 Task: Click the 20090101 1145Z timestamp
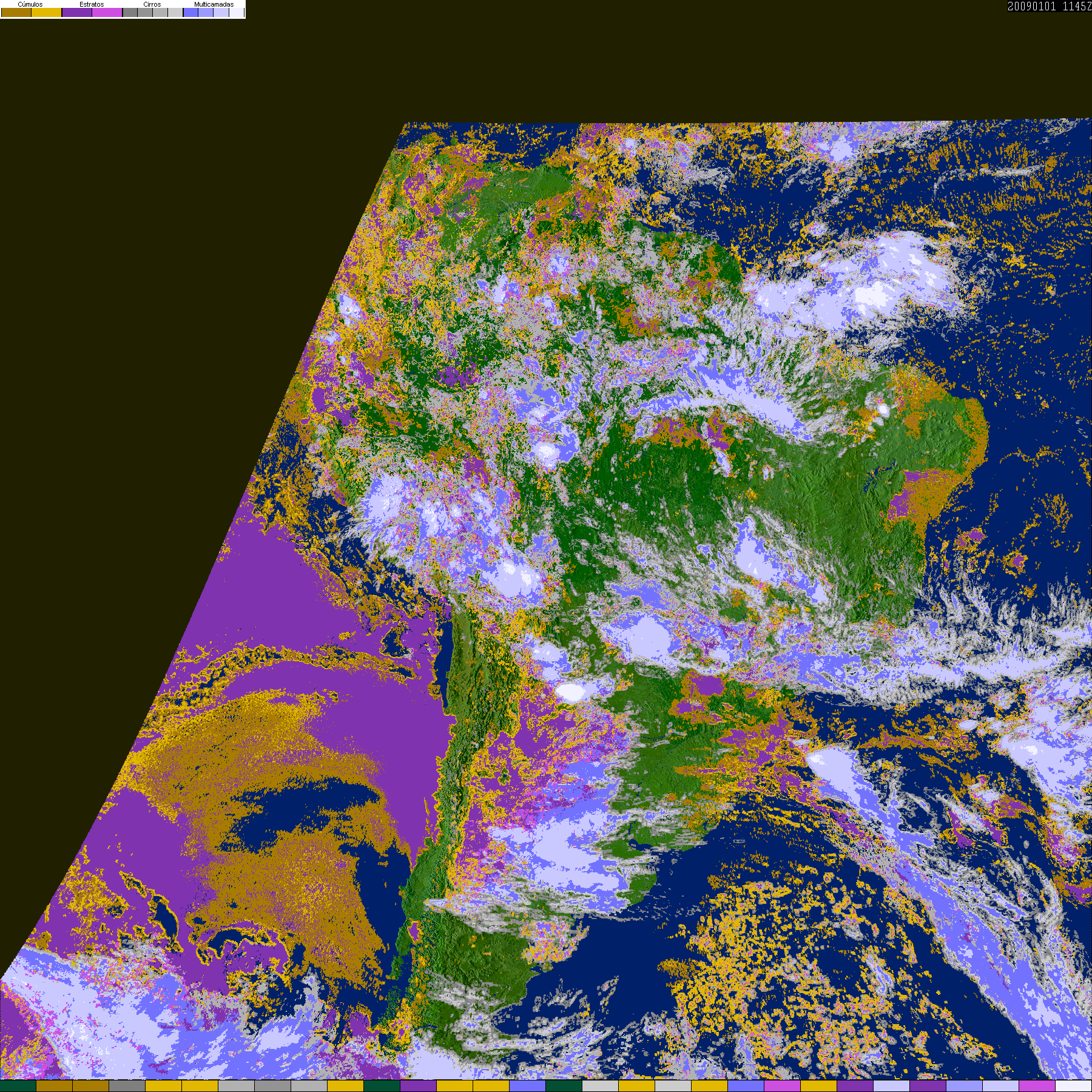(1050, 6)
